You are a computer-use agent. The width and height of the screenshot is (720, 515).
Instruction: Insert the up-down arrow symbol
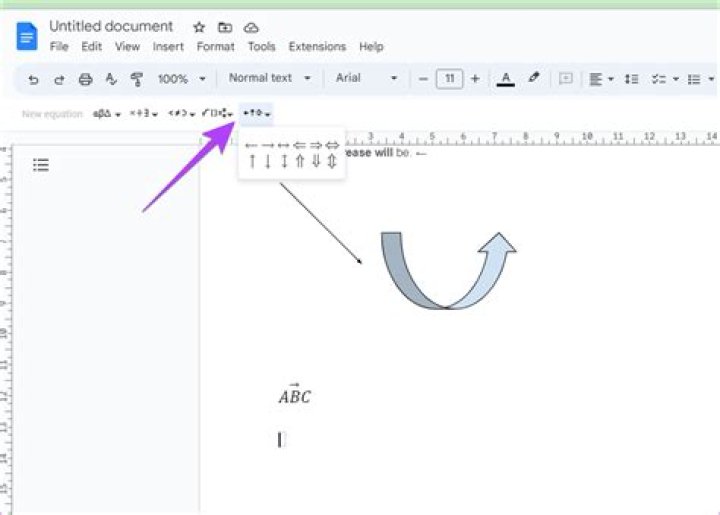pos(284,161)
